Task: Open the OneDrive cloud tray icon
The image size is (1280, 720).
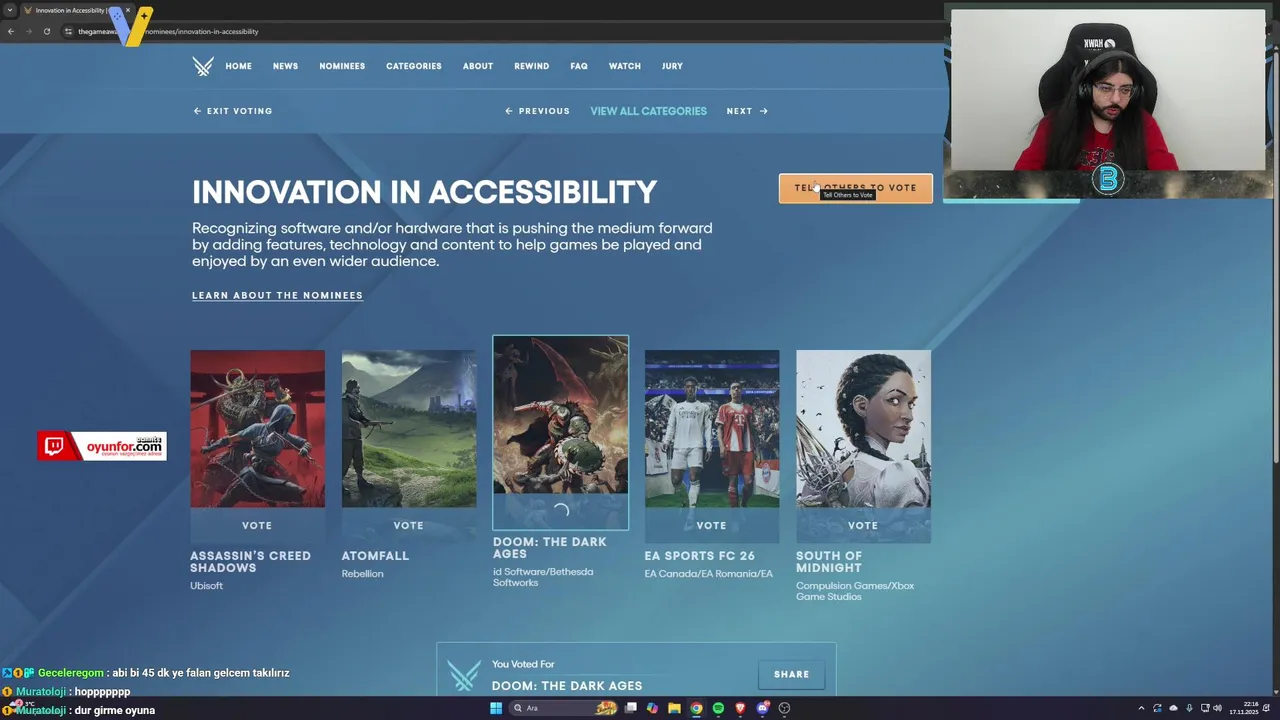Action: click(1173, 708)
